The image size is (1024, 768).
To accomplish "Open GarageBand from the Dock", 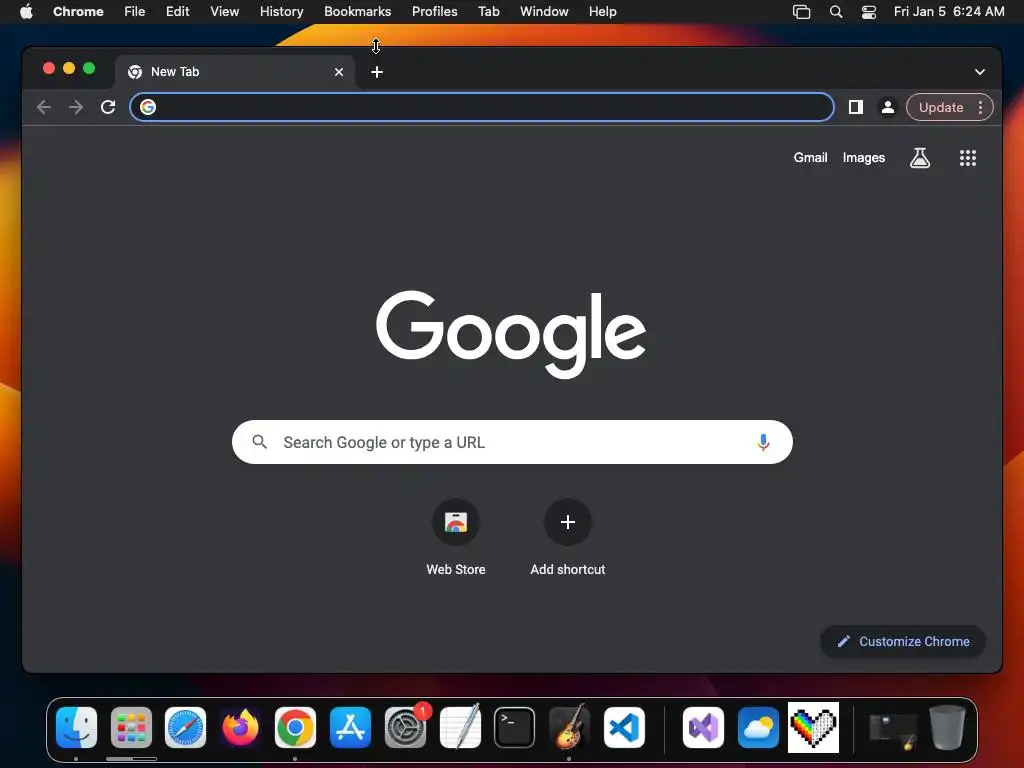I will click(569, 728).
